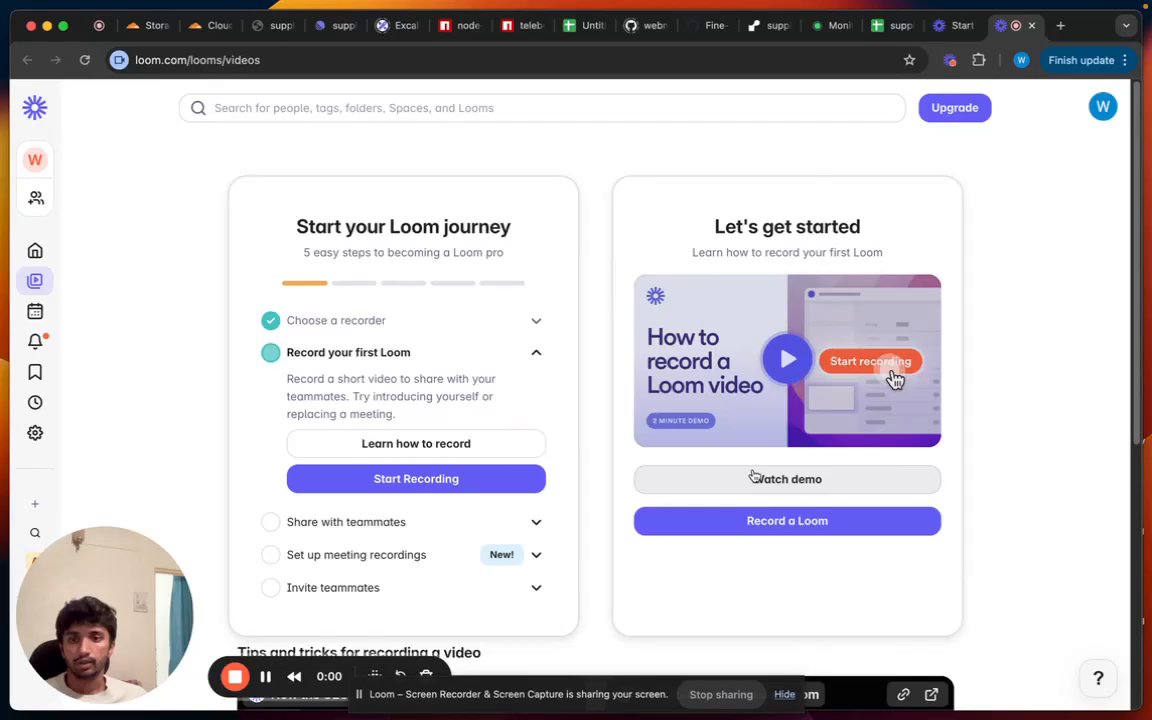This screenshot has height=720, width=1152.
Task: Open Meetings calendar icon in sidebar
Action: [x=35, y=312]
